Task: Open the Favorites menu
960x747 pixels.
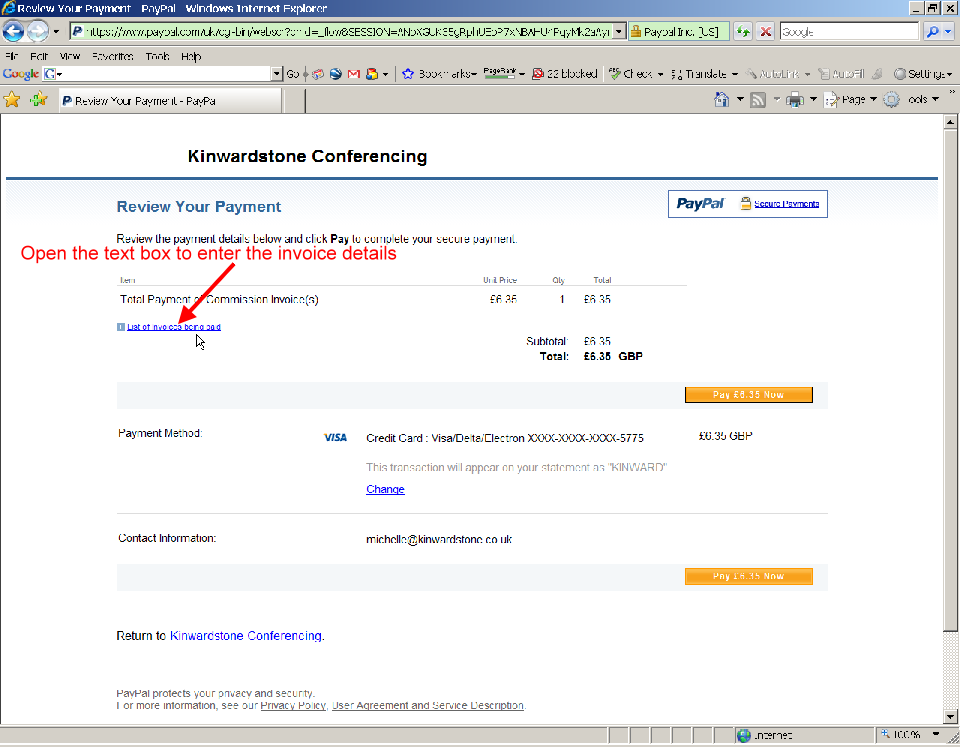Action: (x=113, y=56)
